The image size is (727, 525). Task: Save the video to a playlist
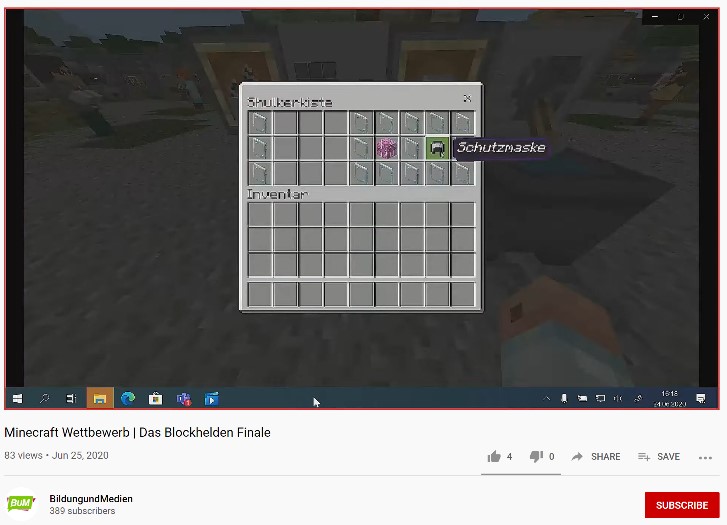tap(659, 457)
